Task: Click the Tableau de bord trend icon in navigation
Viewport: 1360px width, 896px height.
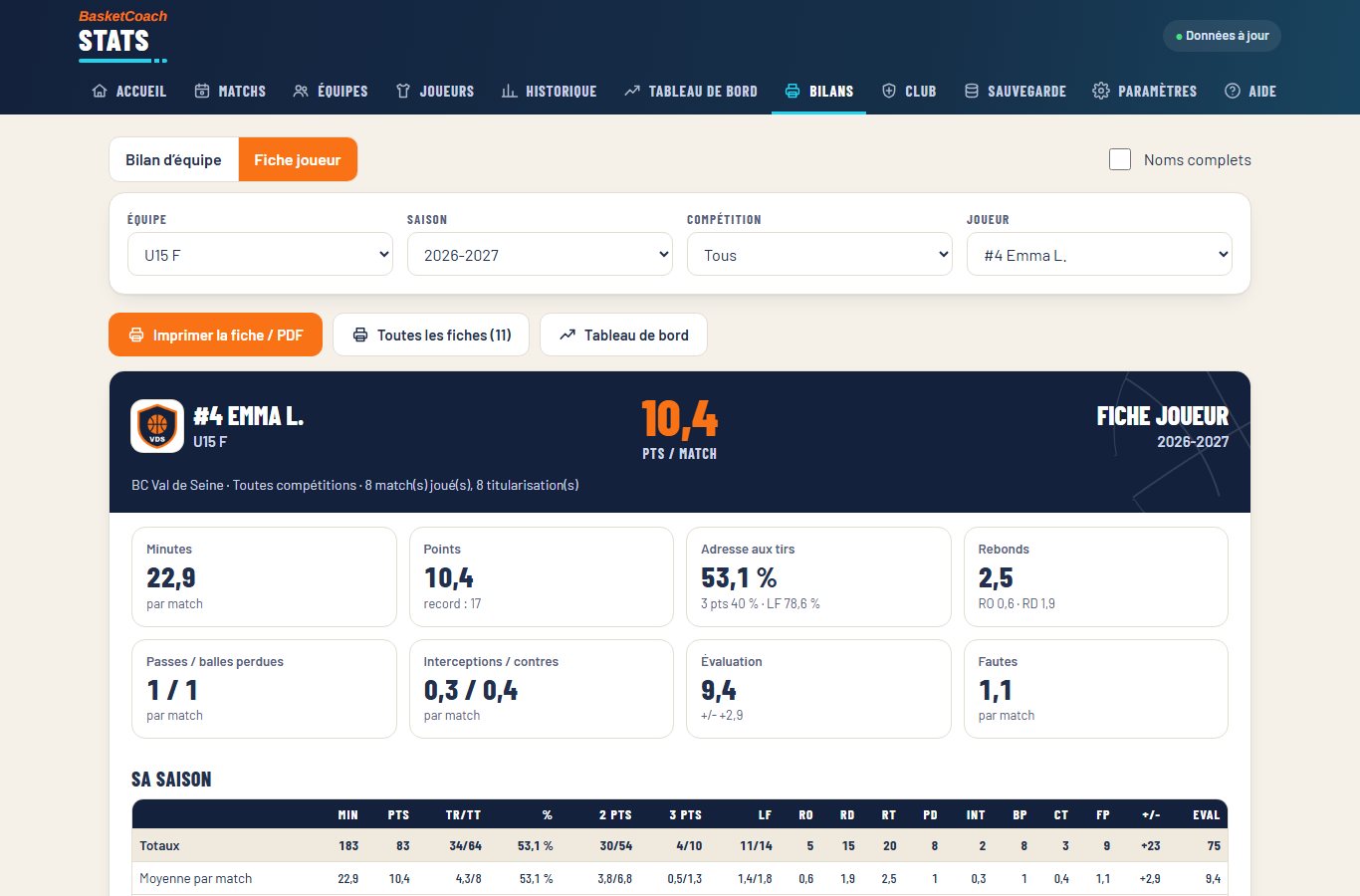Action: pyautogui.click(x=632, y=91)
